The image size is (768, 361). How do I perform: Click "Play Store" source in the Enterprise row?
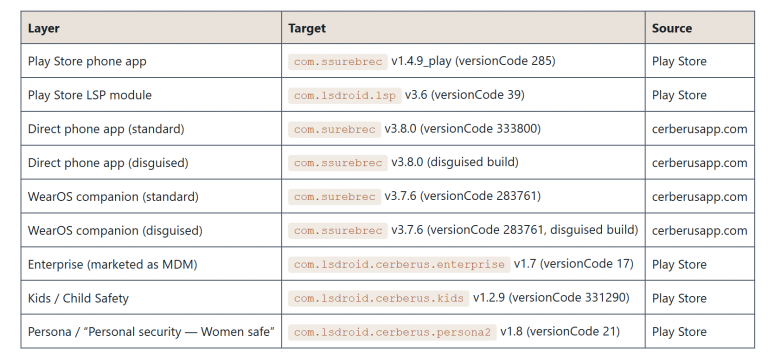[x=679, y=264]
